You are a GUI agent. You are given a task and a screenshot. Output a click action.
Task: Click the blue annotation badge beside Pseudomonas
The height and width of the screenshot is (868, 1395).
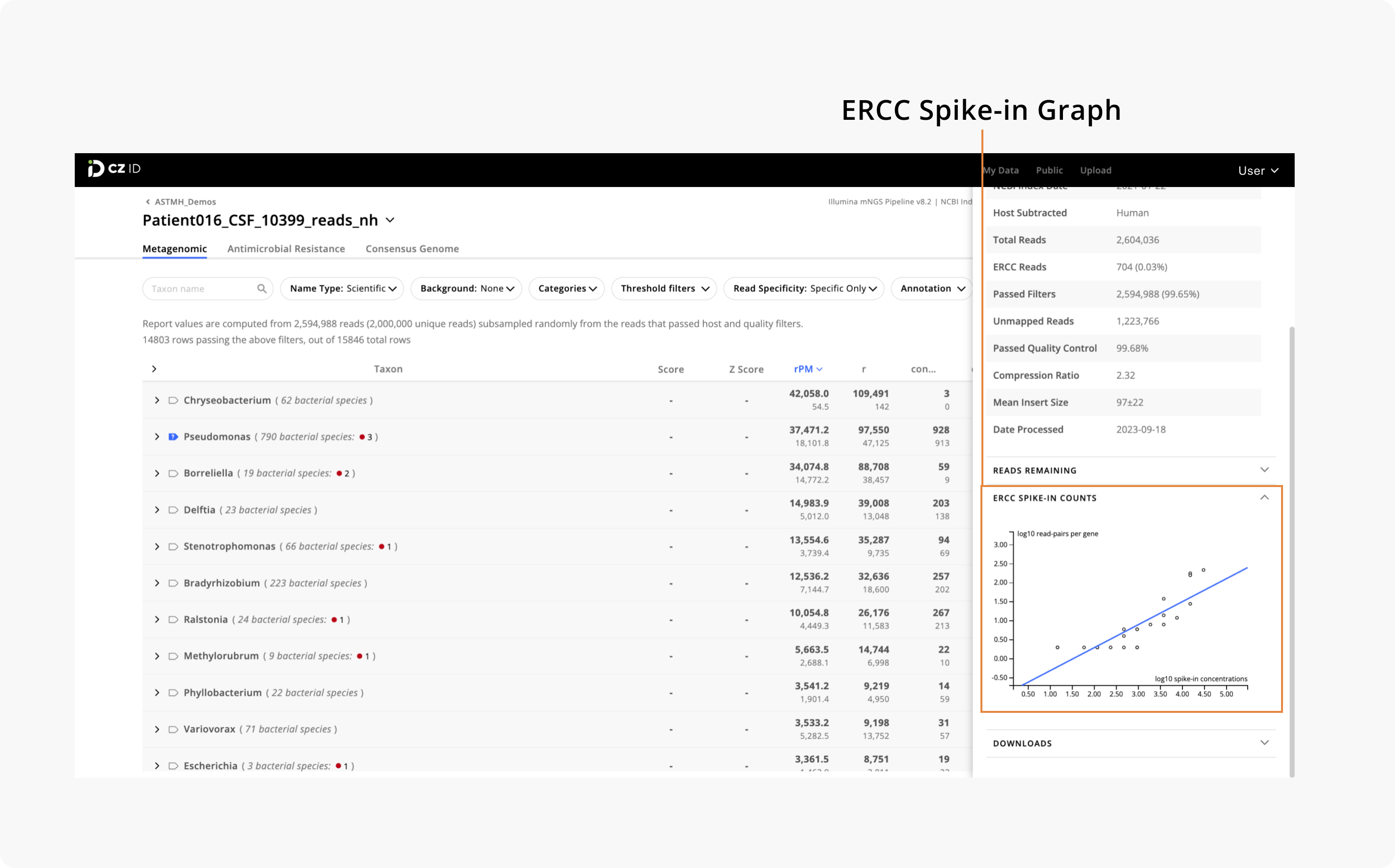[173, 436]
